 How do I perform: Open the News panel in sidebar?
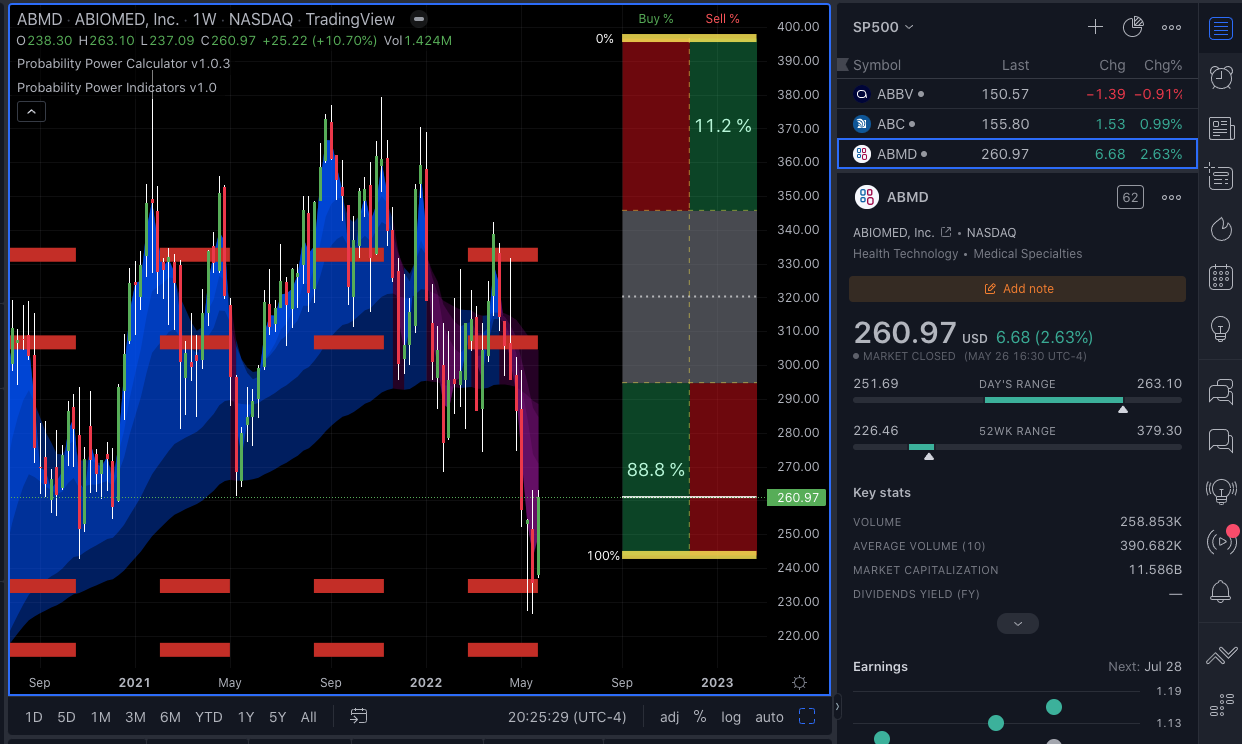pyautogui.click(x=1220, y=128)
